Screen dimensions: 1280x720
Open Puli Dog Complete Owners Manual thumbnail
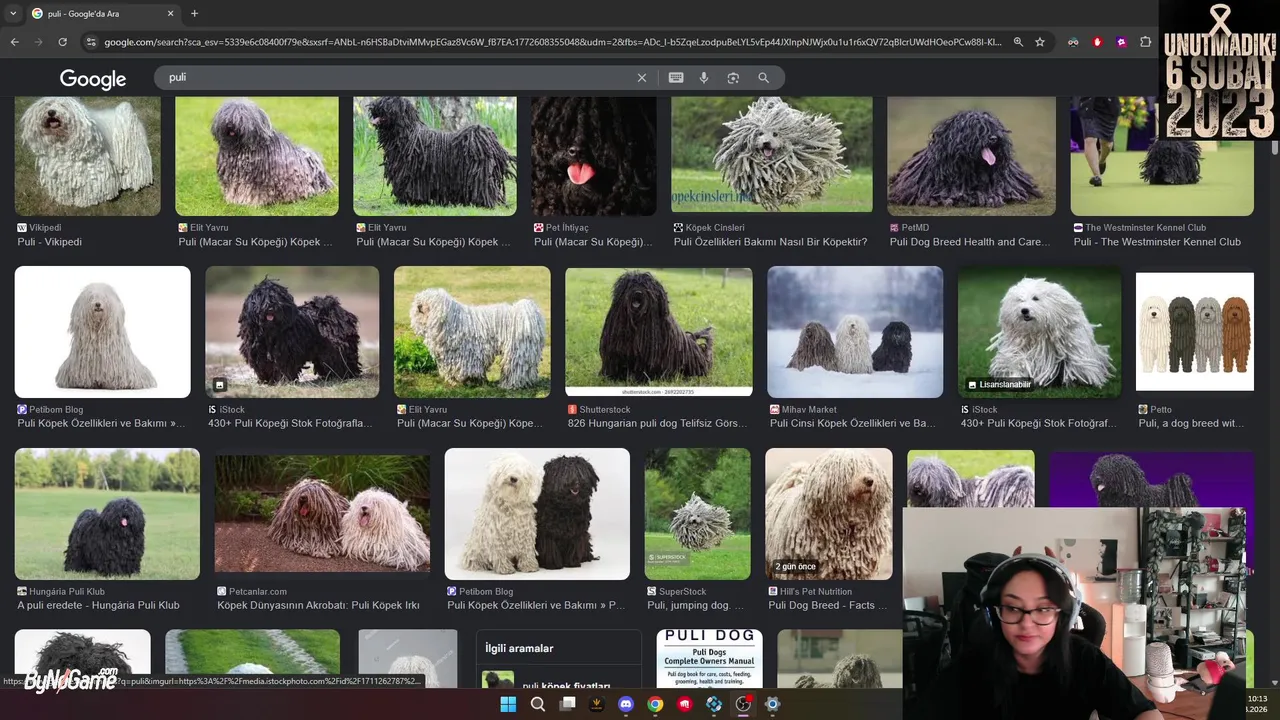pyautogui.click(x=709, y=660)
